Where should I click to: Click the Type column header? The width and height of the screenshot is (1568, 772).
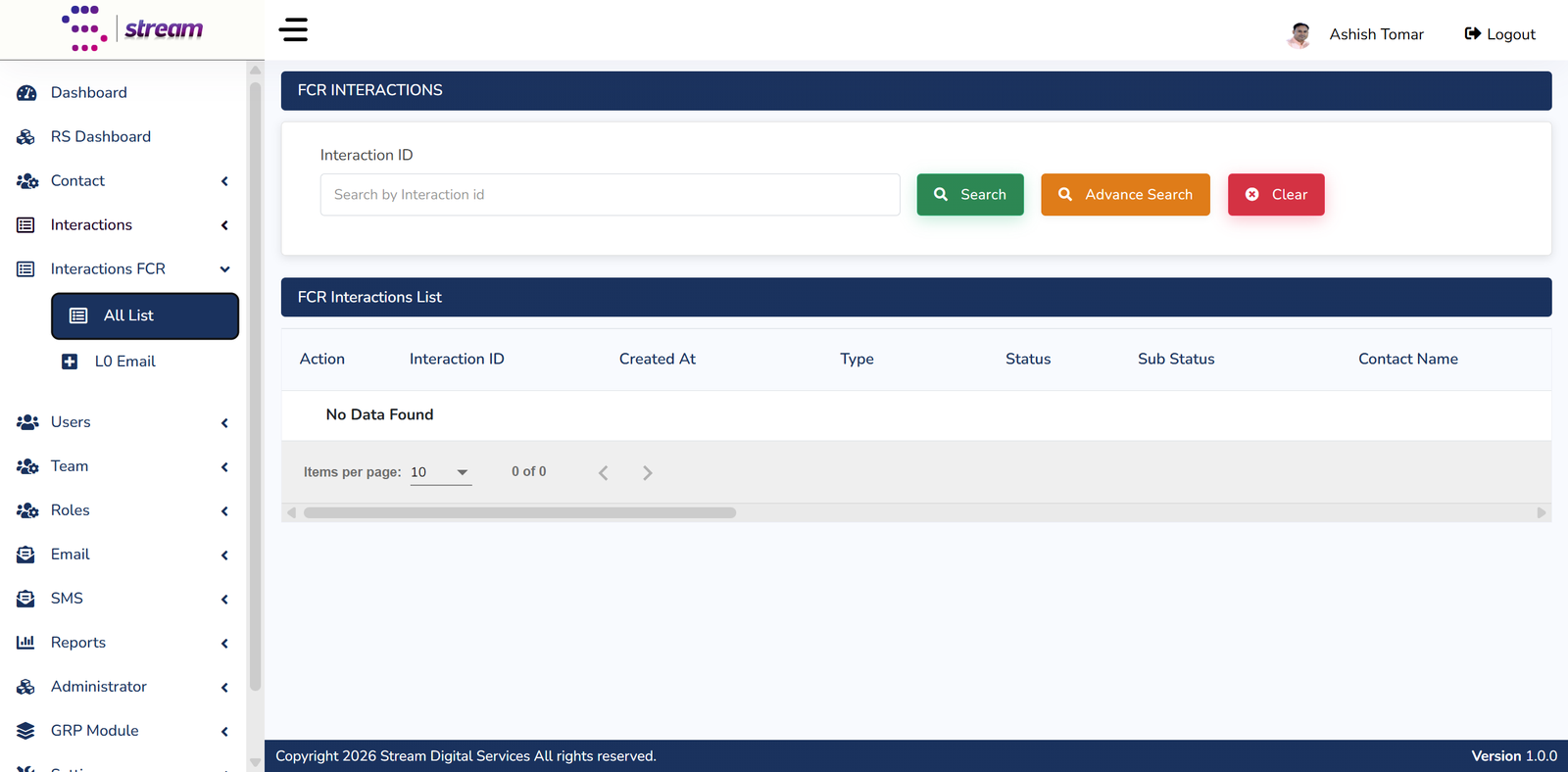pos(857,360)
